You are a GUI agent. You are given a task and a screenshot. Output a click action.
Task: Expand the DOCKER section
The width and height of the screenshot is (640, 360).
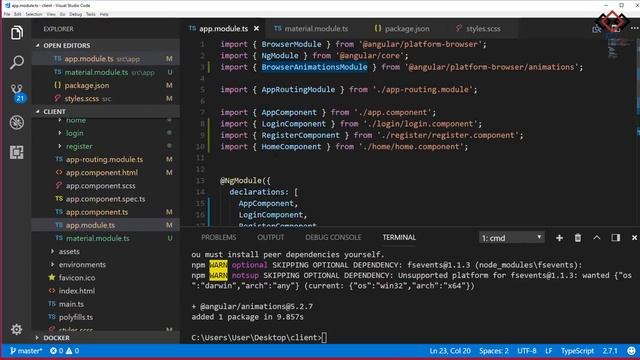(x=106, y=338)
